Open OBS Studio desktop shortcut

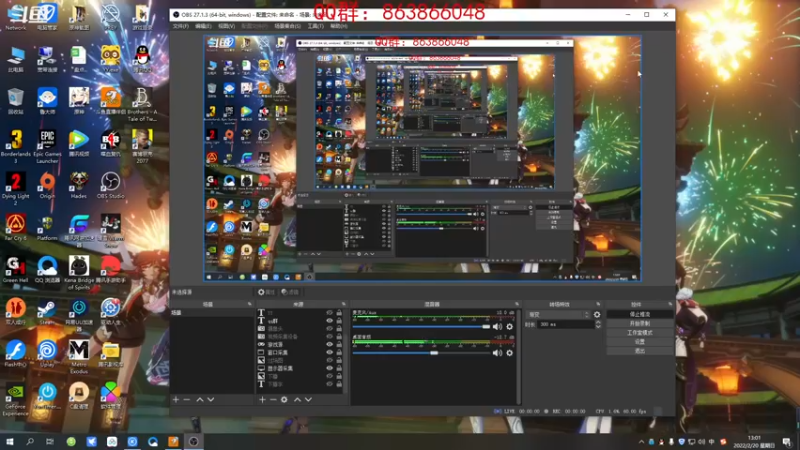(110, 186)
